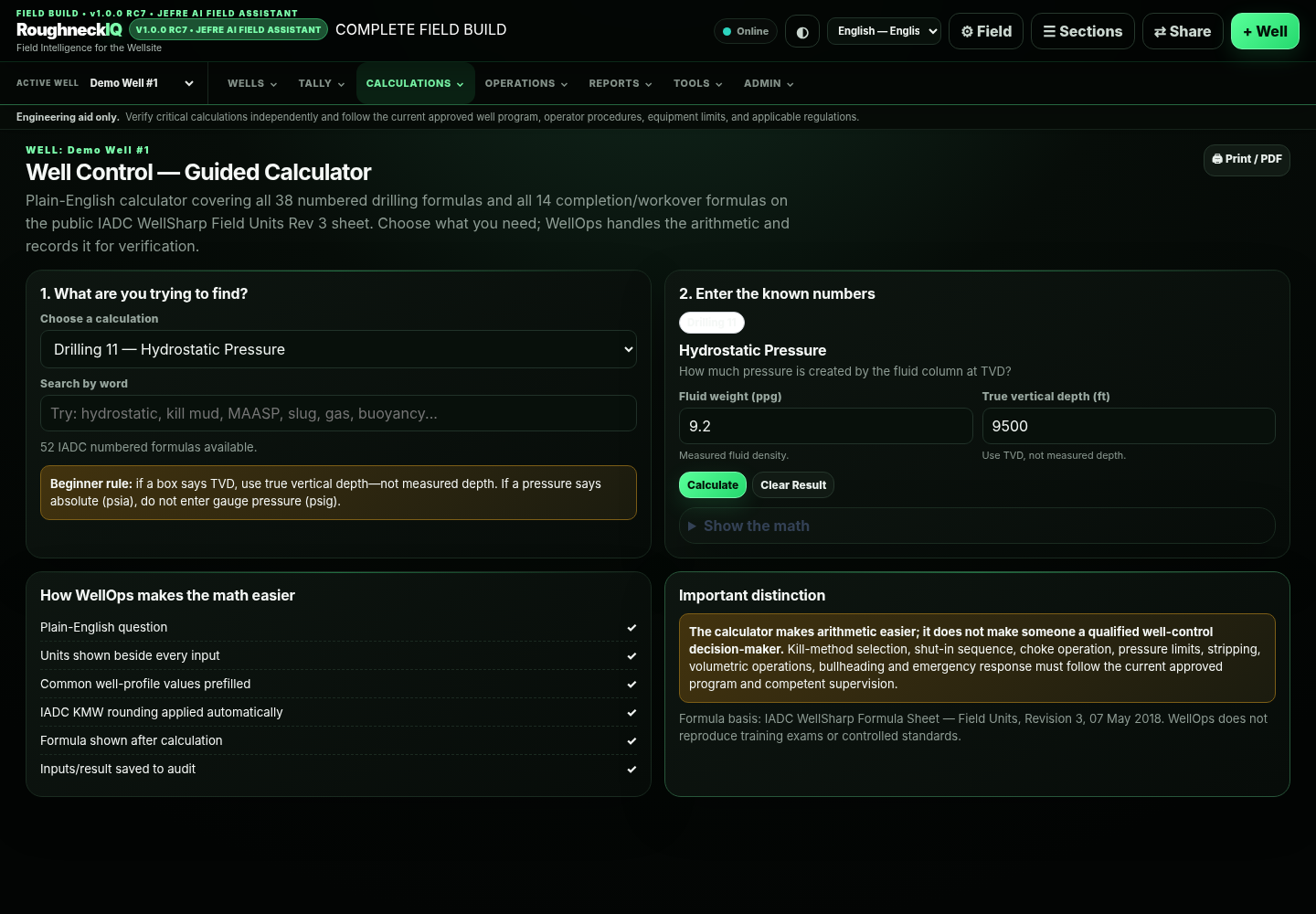The height and width of the screenshot is (914, 1316).
Task: Expand the Admin menu
Action: click(769, 83)
